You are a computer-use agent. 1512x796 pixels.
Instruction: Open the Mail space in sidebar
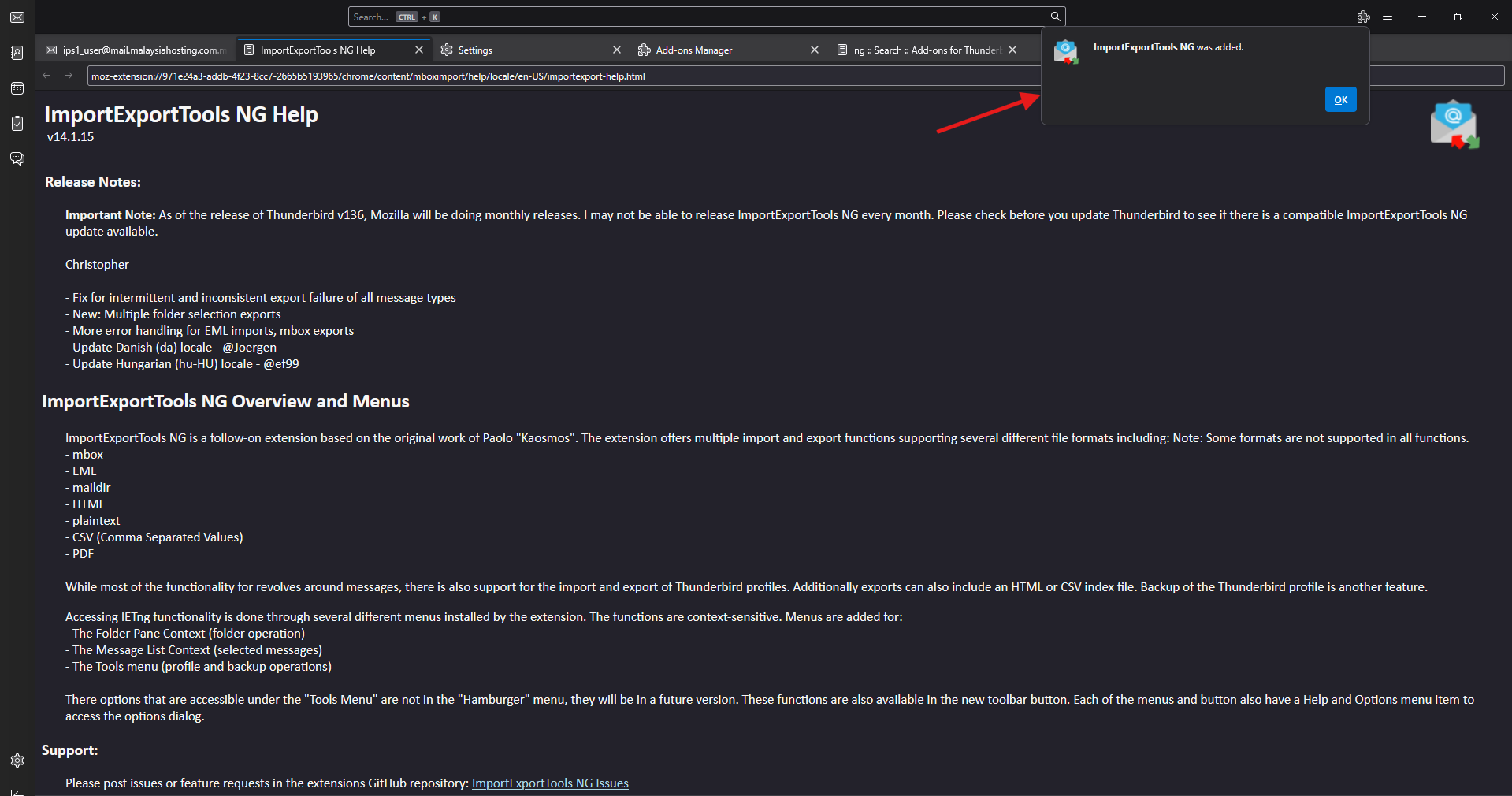(17, 17)
